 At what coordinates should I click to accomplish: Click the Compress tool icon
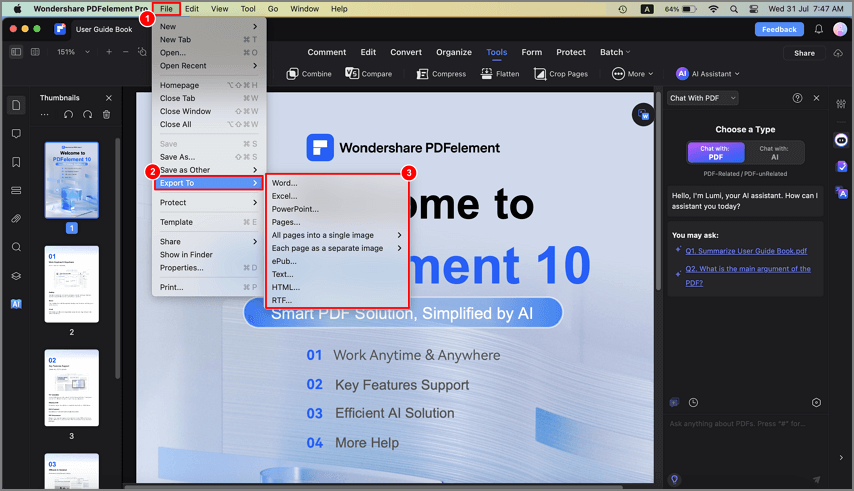(x=422, y=73)
